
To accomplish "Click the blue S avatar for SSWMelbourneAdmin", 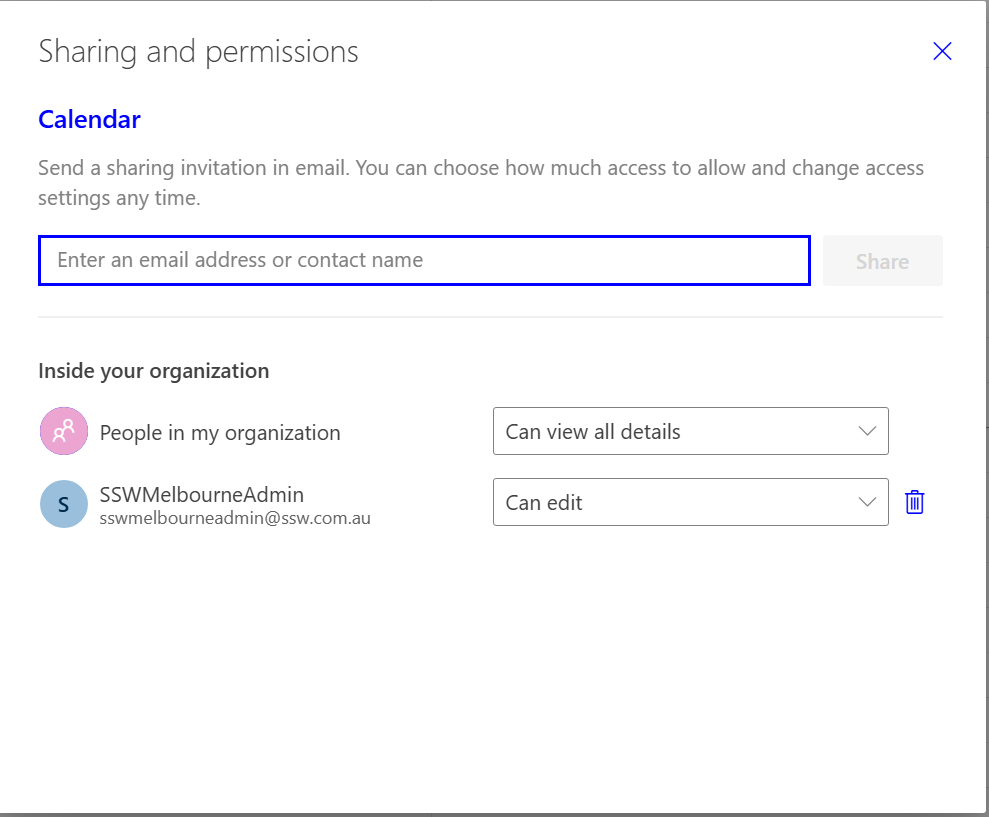I will [64, 503].
